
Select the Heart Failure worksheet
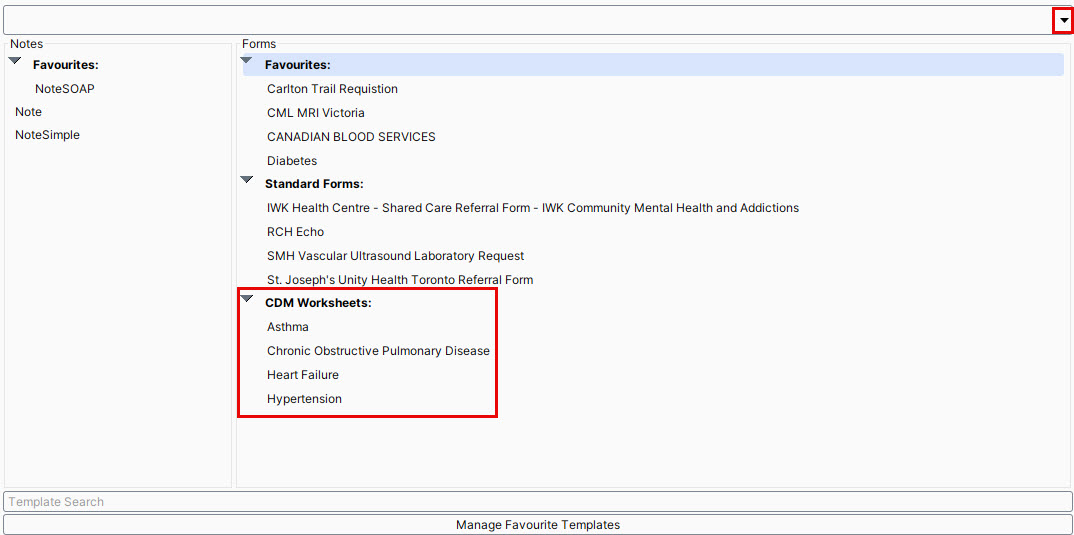303,375
